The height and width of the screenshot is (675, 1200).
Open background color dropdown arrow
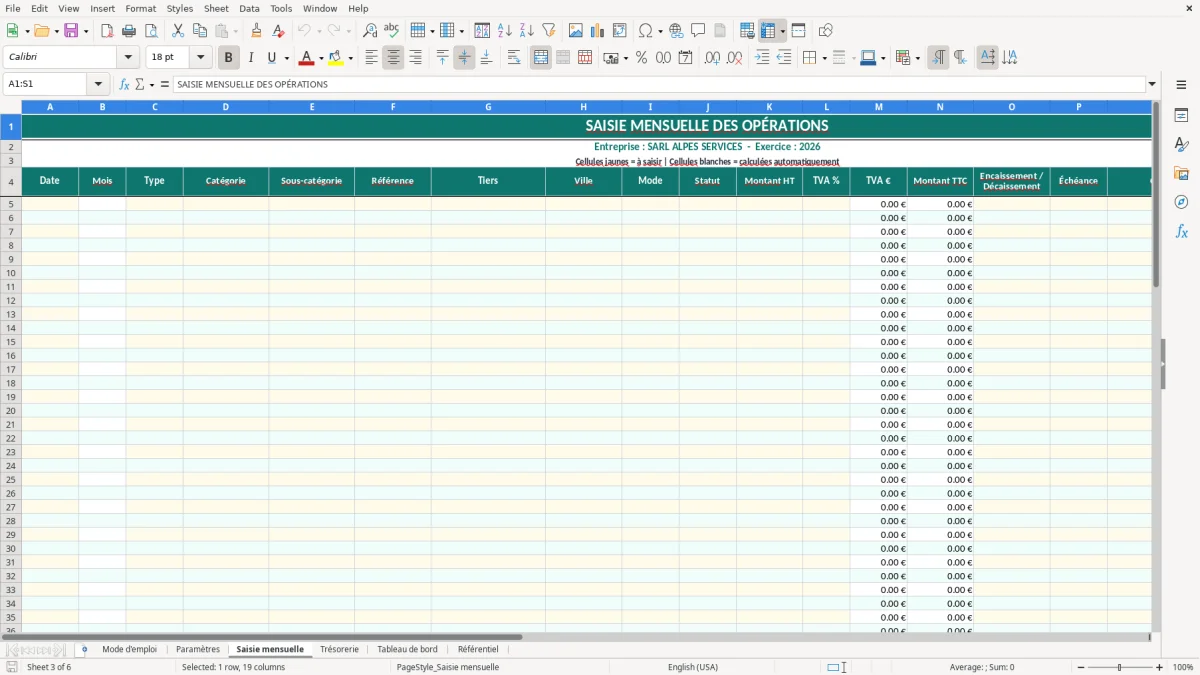(x=350, y=58)
